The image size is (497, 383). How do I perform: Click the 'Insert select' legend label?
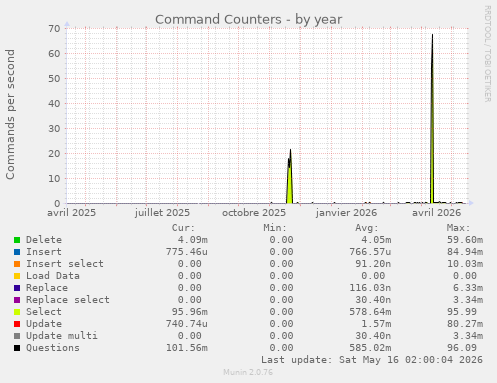pyautogui.click(x=65, y=264)
